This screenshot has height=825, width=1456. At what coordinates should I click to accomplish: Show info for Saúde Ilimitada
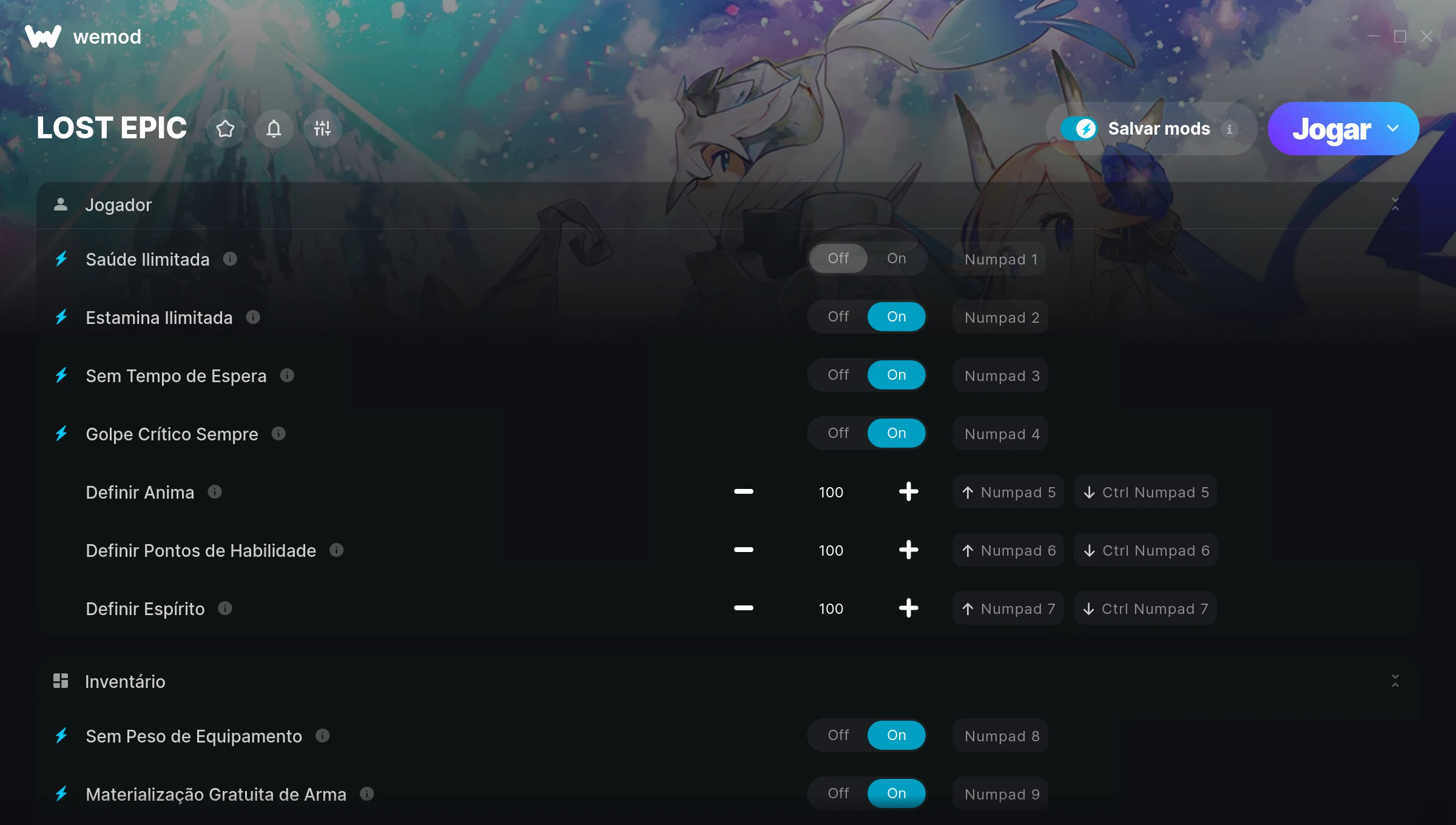tap(230, 259)
